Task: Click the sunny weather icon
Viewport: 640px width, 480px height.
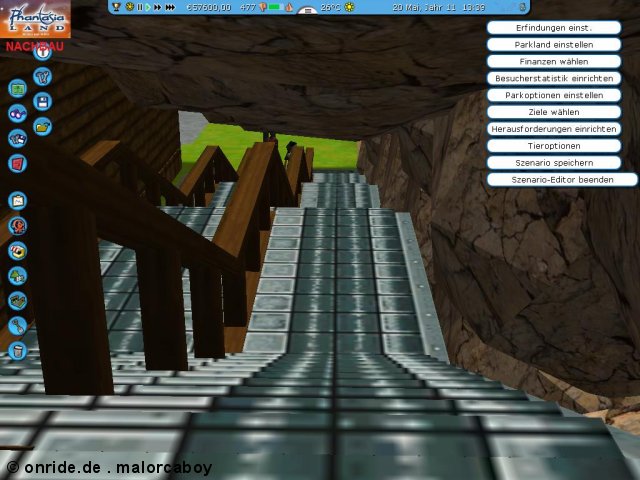Action: click(349, 7)
